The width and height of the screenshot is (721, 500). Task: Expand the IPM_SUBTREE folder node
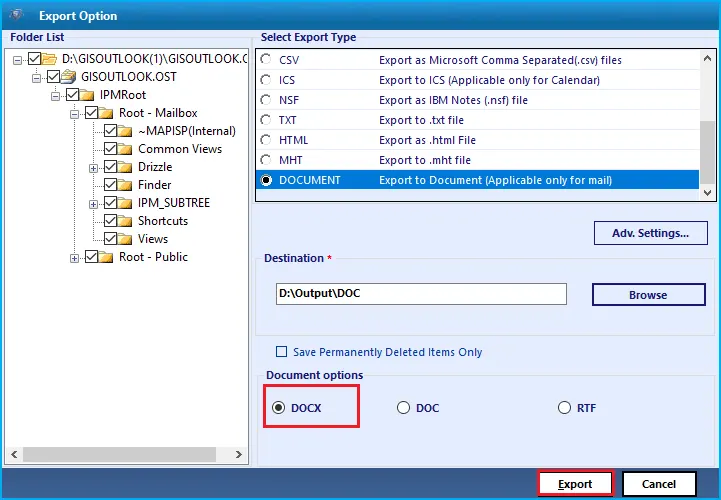[x=93, y=204]
